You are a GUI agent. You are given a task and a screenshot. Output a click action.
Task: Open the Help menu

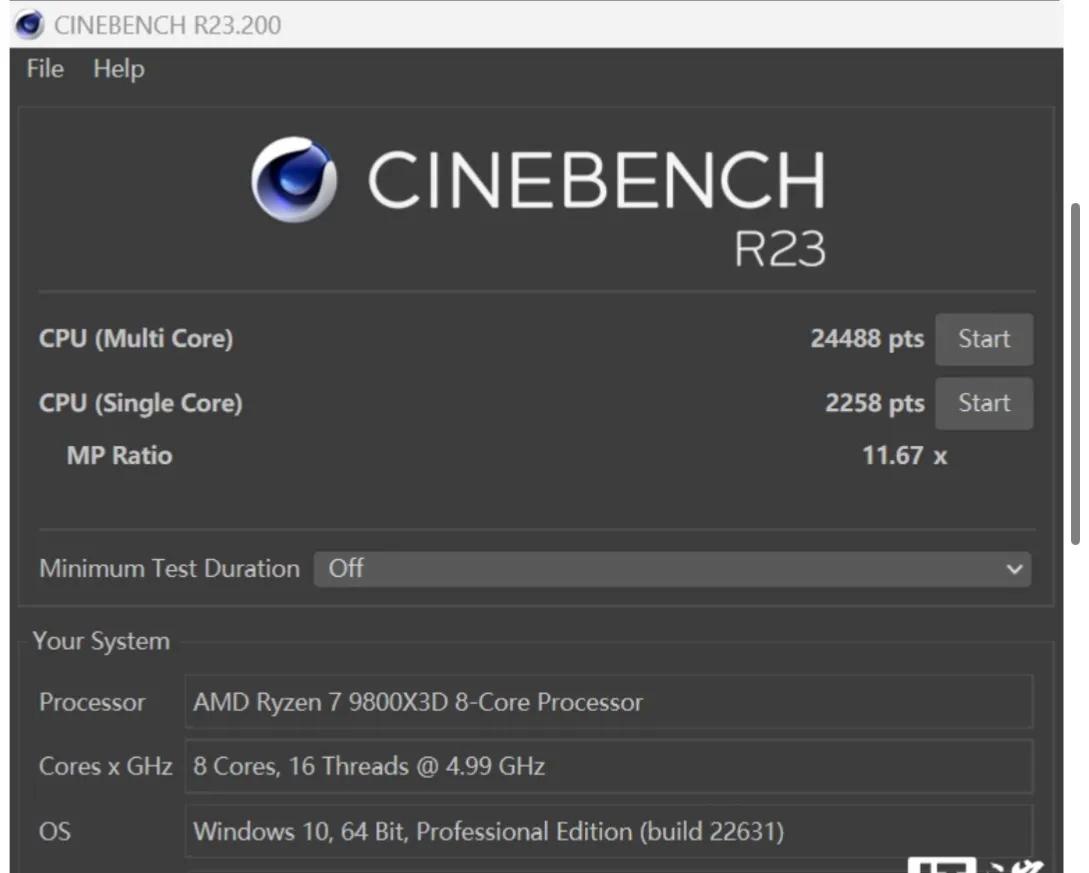point(119,69)
